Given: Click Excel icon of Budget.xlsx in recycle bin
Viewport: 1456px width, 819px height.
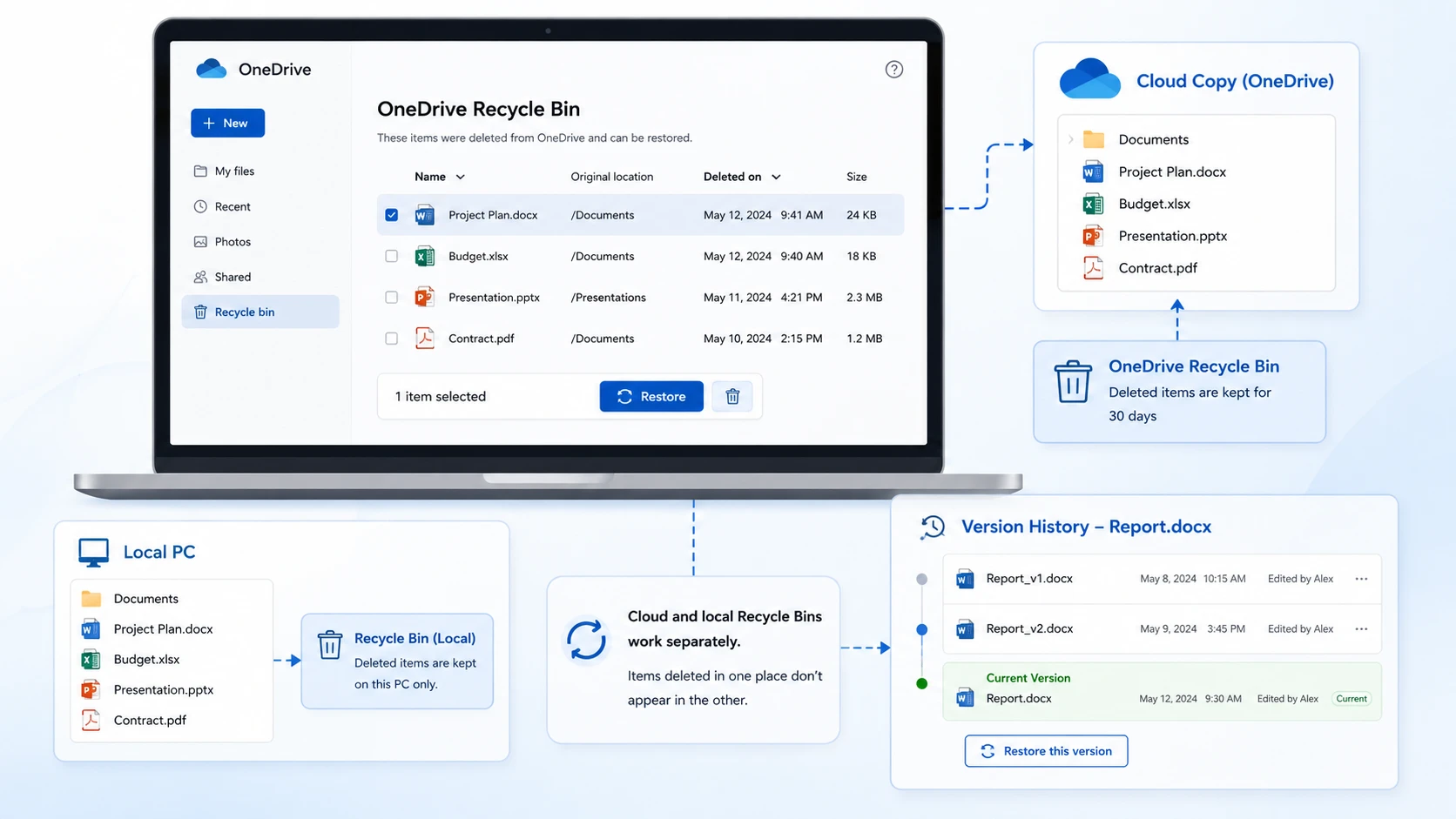Looking at the screenshot, I should (424, 256).
